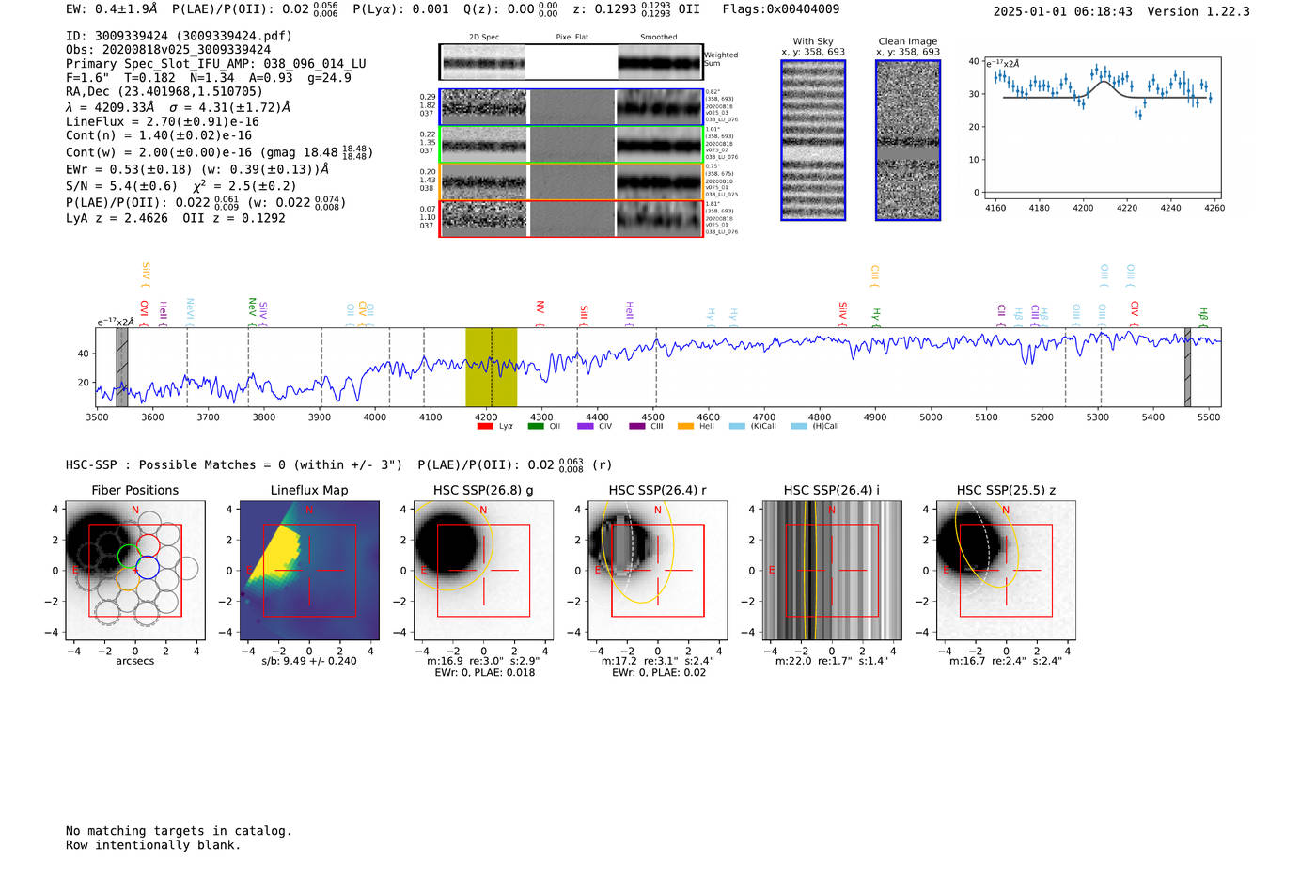Click the (K)CaII legend swatch
This screenshot has height=896, width=1316.
[737, 427]
